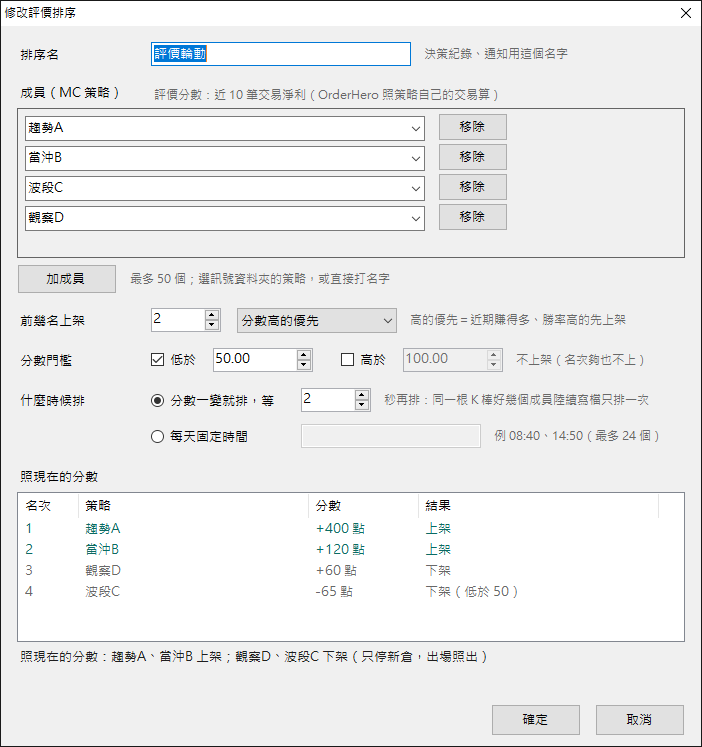Screen dimensions: 702x747
Task: Increase the 低於 threshold value
Action: 304,355
